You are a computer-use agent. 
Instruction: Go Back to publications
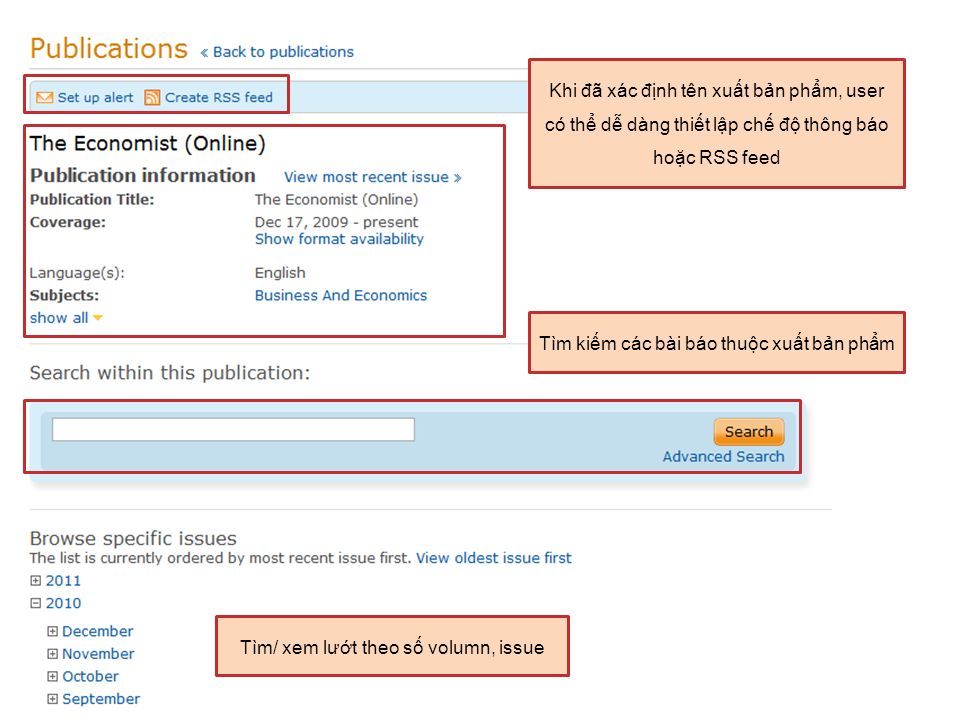(x=283, y=52)
